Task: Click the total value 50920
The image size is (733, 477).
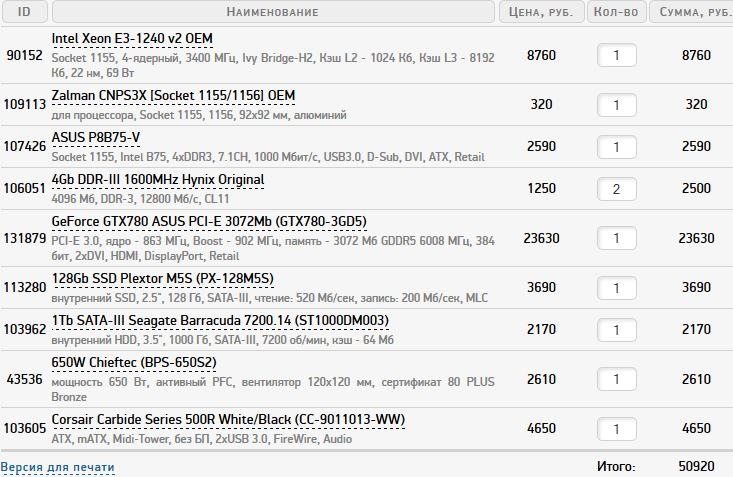Action: 696,466
